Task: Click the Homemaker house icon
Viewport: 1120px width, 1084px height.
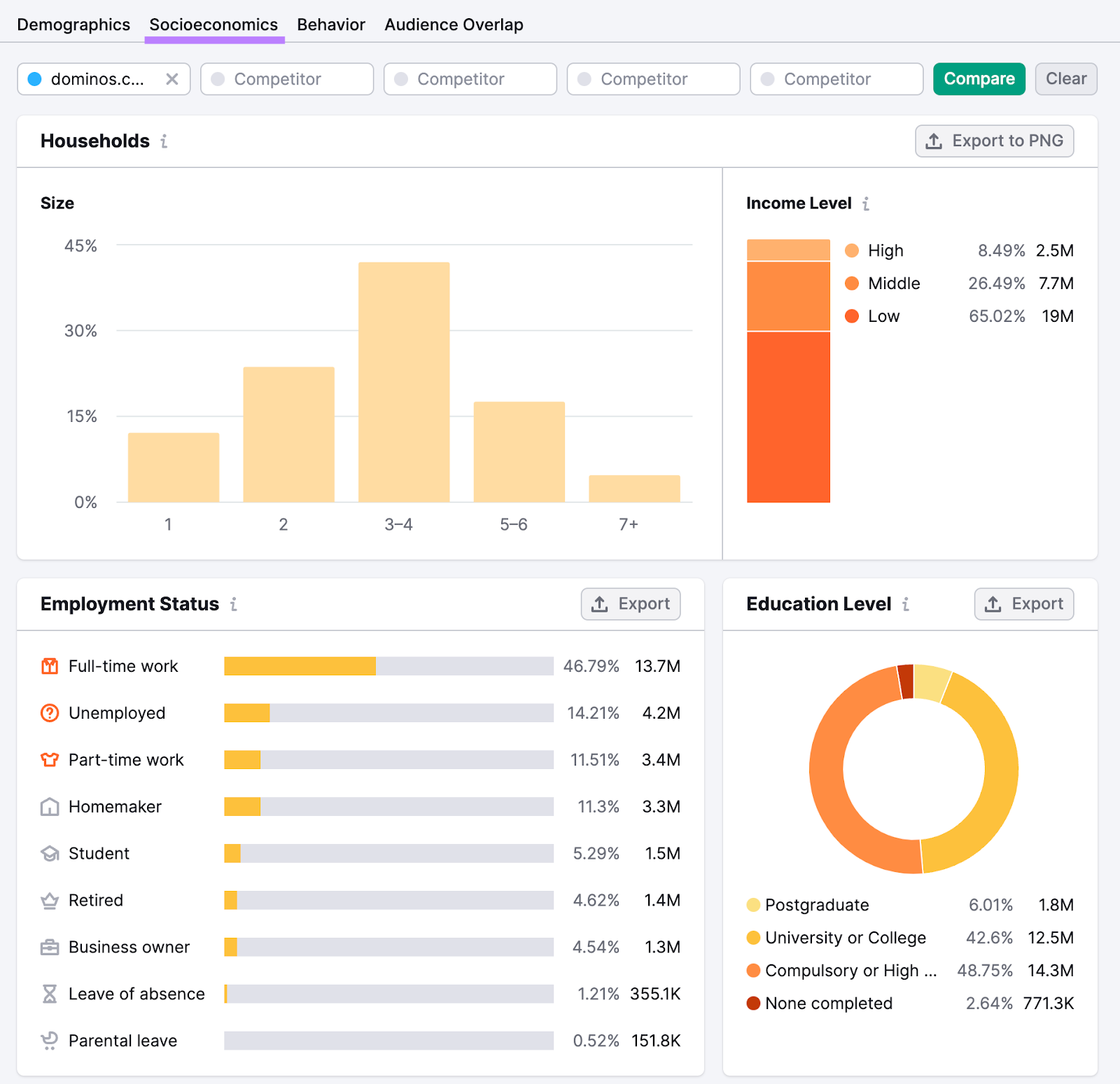Action: click(49, 806)
